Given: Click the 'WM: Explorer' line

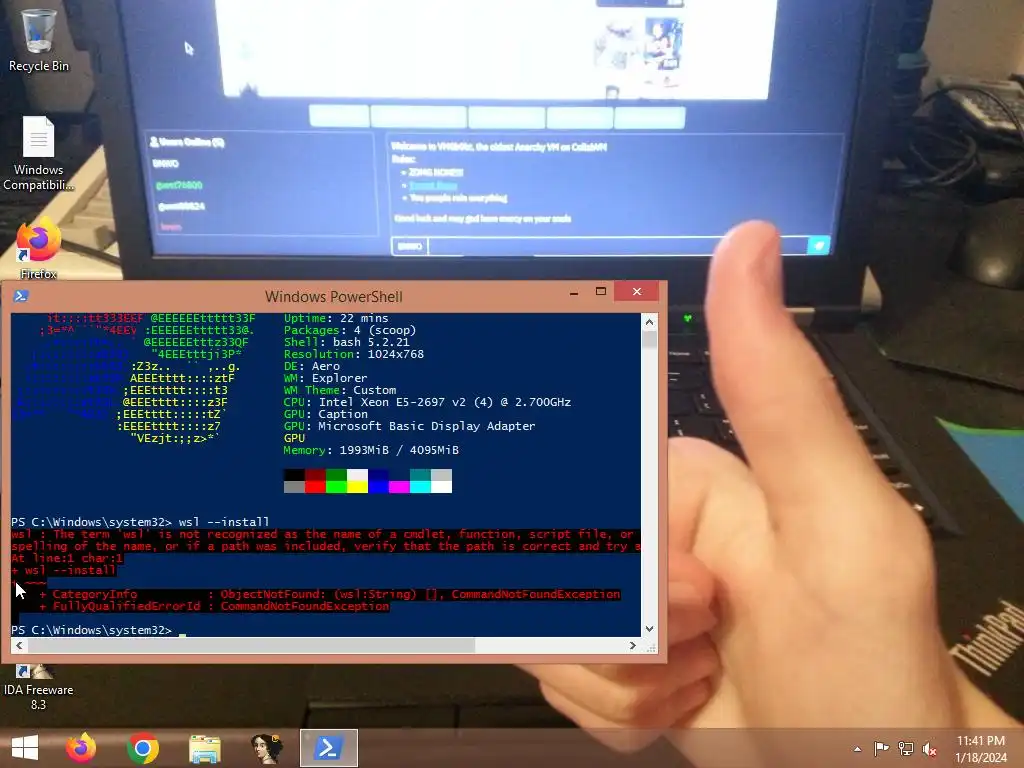Looking at the screenshot, I should (x=326, y=378).
